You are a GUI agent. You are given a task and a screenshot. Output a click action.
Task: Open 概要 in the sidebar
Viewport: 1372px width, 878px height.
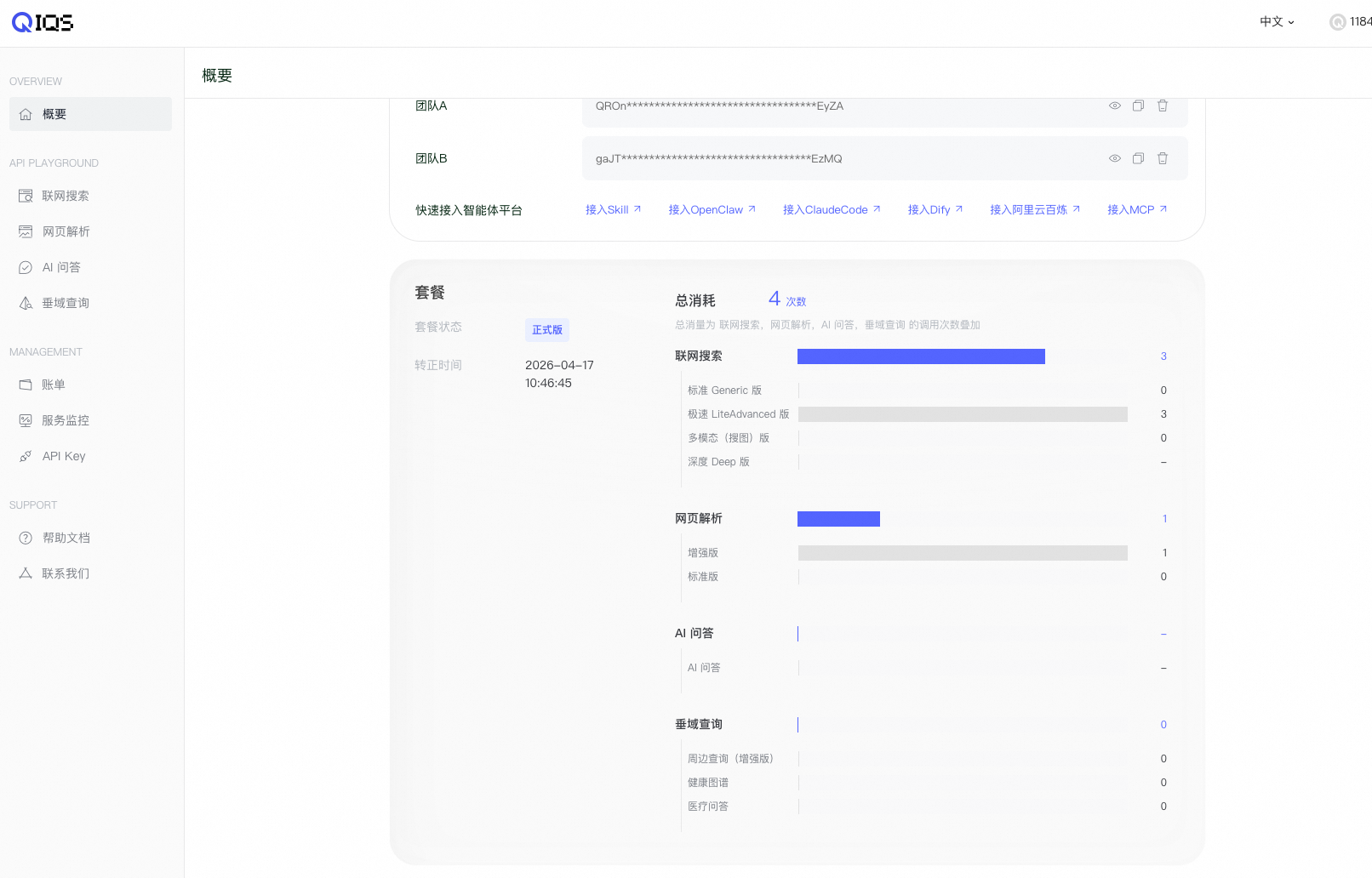[x=90, y=114]
